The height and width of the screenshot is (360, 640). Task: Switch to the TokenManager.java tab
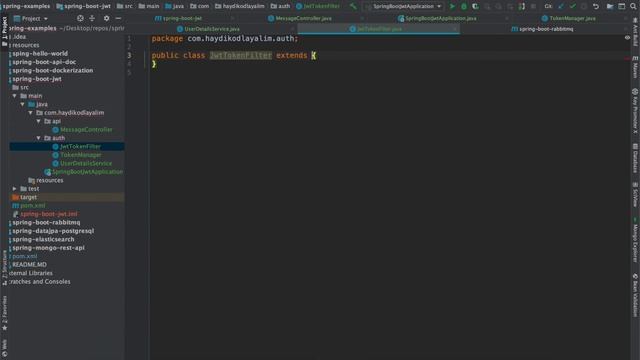[x=572, y=18]
